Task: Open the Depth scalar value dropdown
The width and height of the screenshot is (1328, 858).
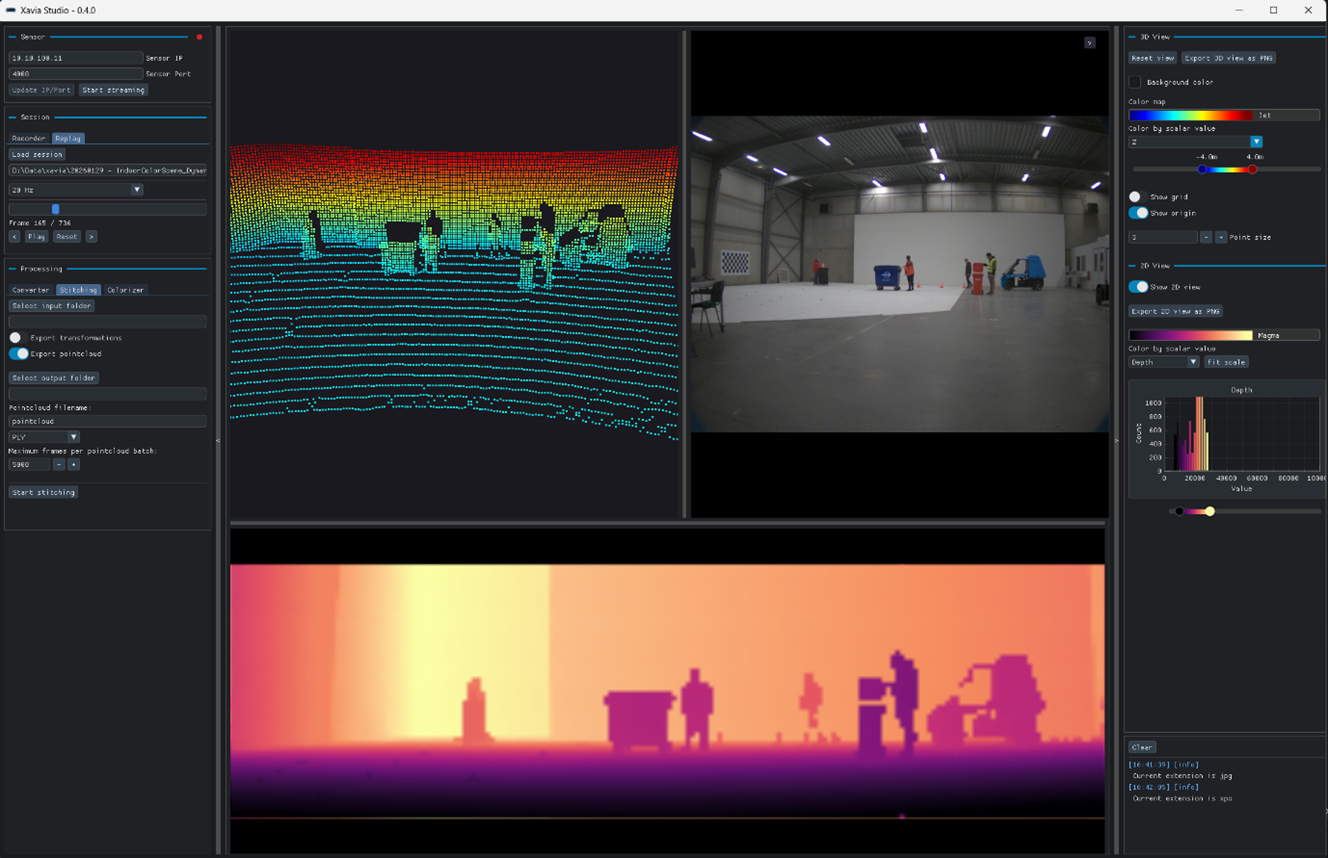Action: tap(1162, 361)
